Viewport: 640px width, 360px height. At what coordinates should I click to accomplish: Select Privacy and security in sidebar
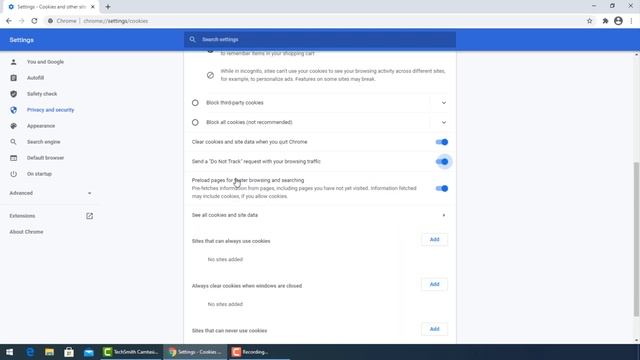click(x=51, y=110)
